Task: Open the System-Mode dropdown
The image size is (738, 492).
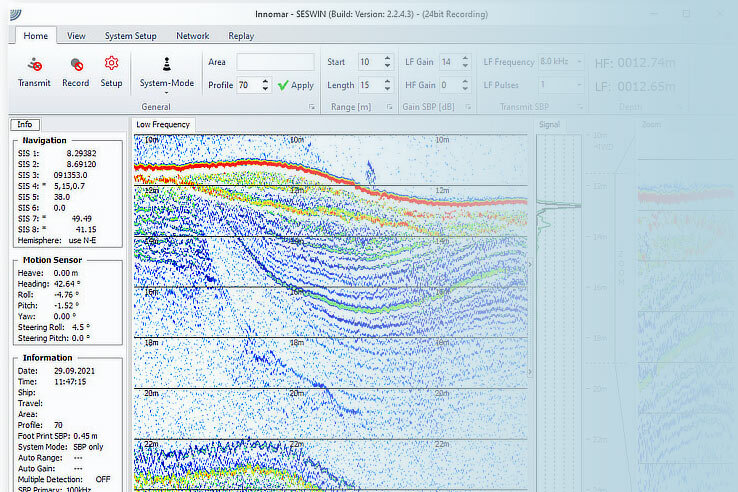Action: click(x=167, y=75)
